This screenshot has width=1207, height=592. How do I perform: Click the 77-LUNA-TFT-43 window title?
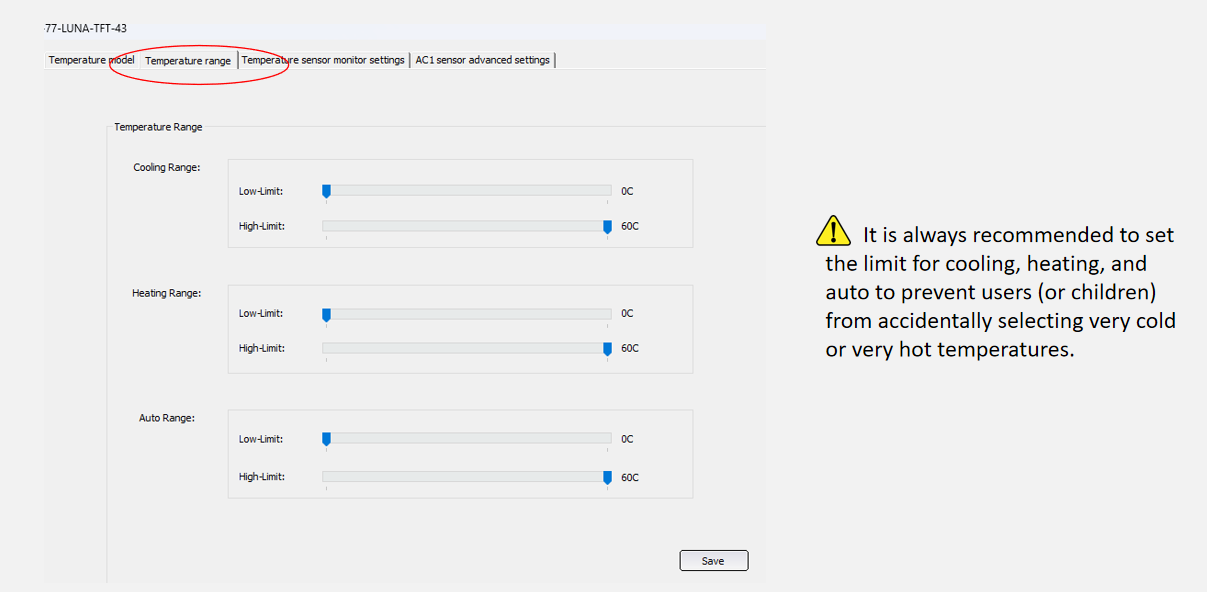click(x=86, y=28)
